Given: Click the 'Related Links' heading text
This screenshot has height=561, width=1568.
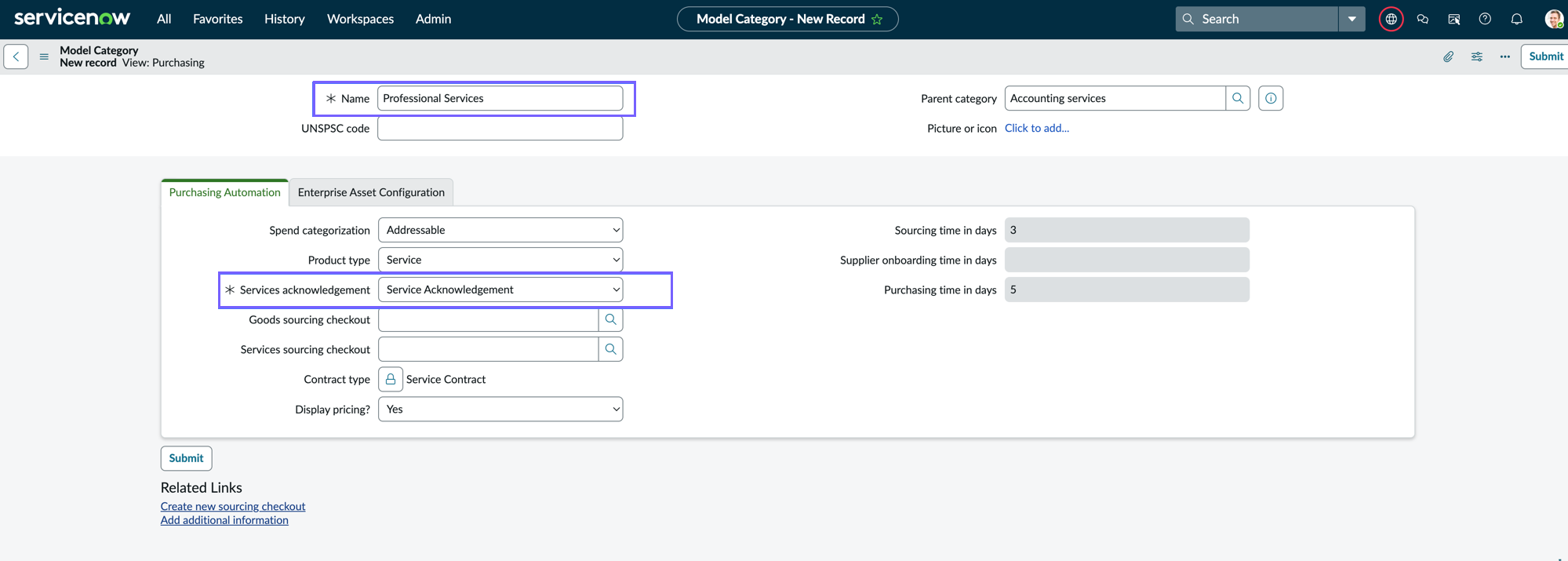Looking at the screenshot, I should click(201, 487).
